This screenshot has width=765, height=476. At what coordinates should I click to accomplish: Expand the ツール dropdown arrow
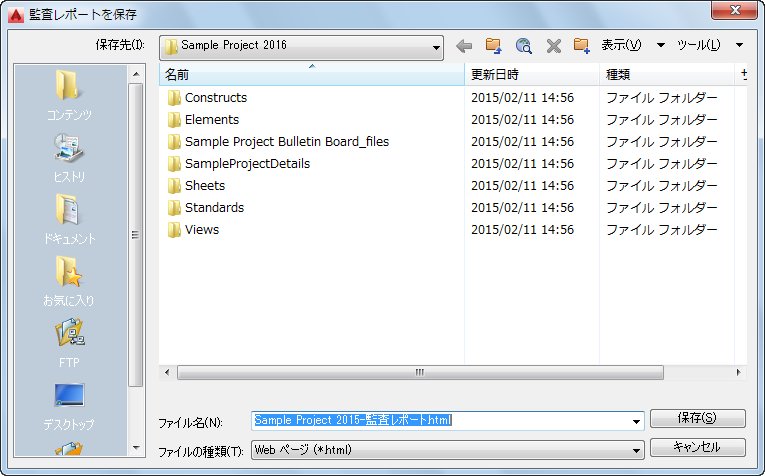tap(740, 45)
